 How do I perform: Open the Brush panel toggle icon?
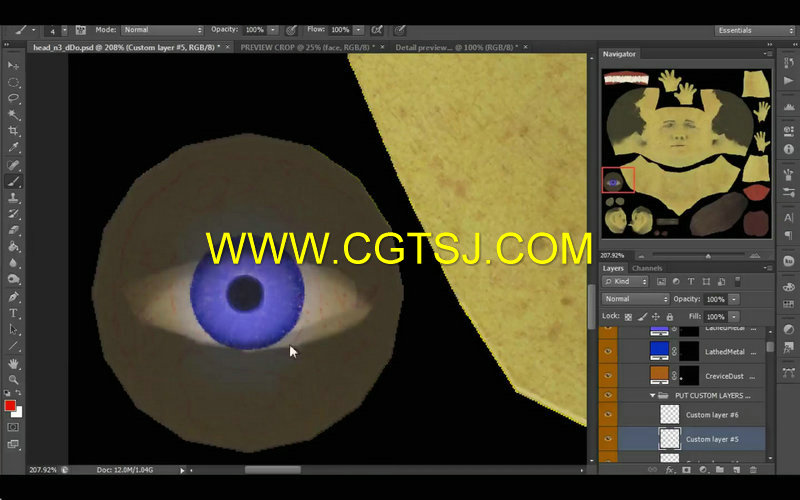click(x=81, y=30)
